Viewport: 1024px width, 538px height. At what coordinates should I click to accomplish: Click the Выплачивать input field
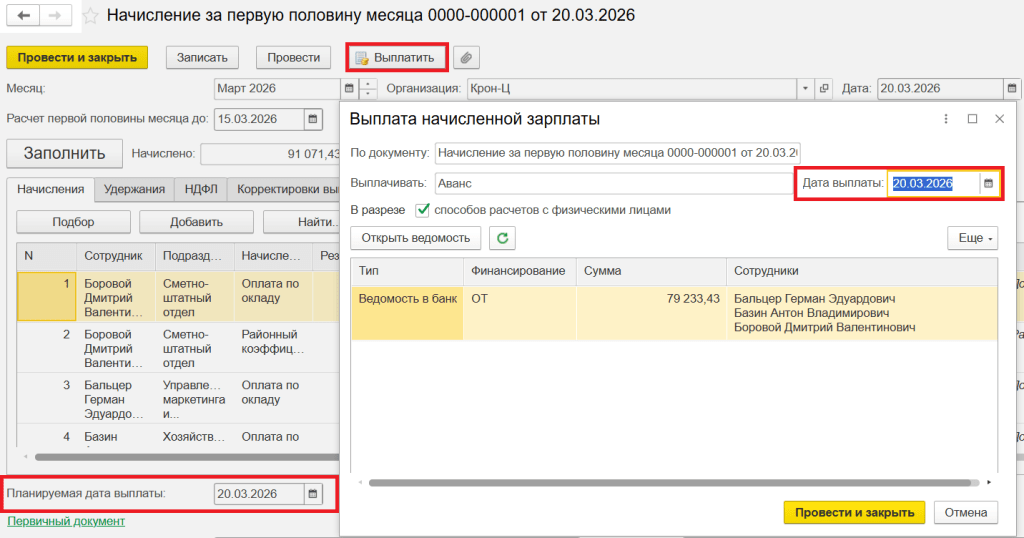point(612,184)
